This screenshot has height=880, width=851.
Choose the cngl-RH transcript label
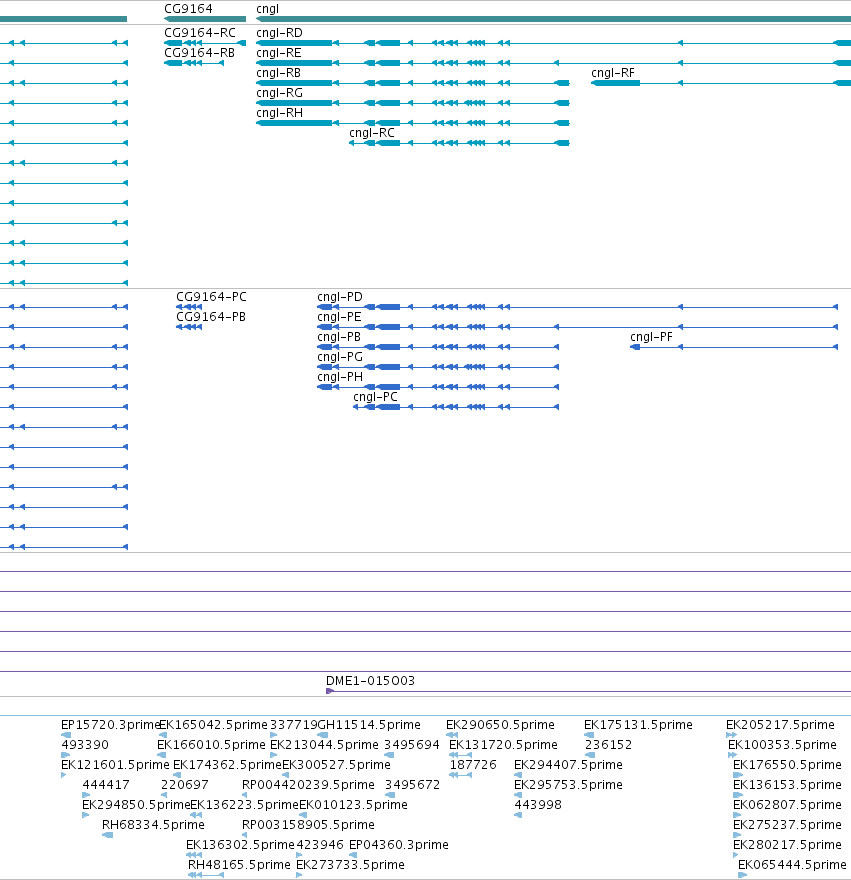(280, 113)
